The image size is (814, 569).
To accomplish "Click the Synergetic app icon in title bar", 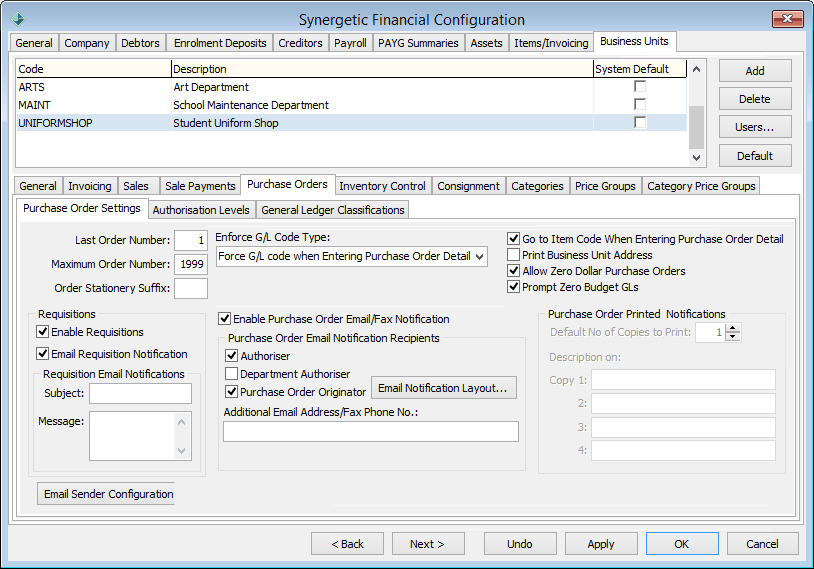I will coord(18,19).
